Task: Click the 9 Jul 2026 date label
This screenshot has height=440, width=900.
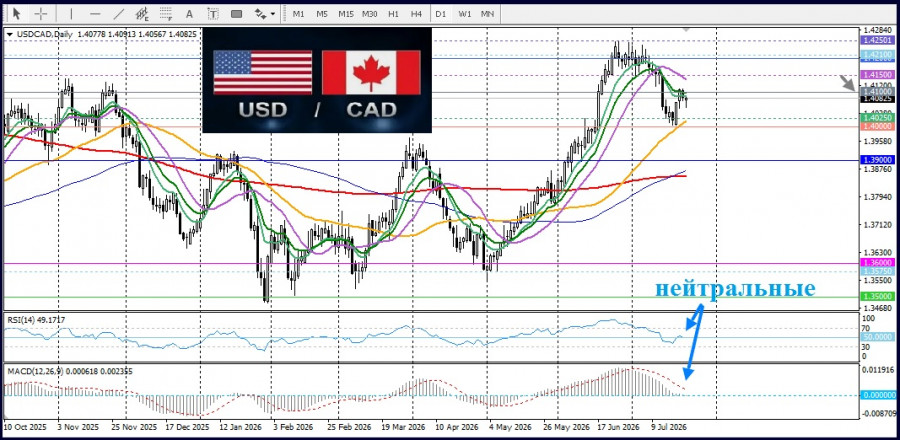Action: [668, 427]
